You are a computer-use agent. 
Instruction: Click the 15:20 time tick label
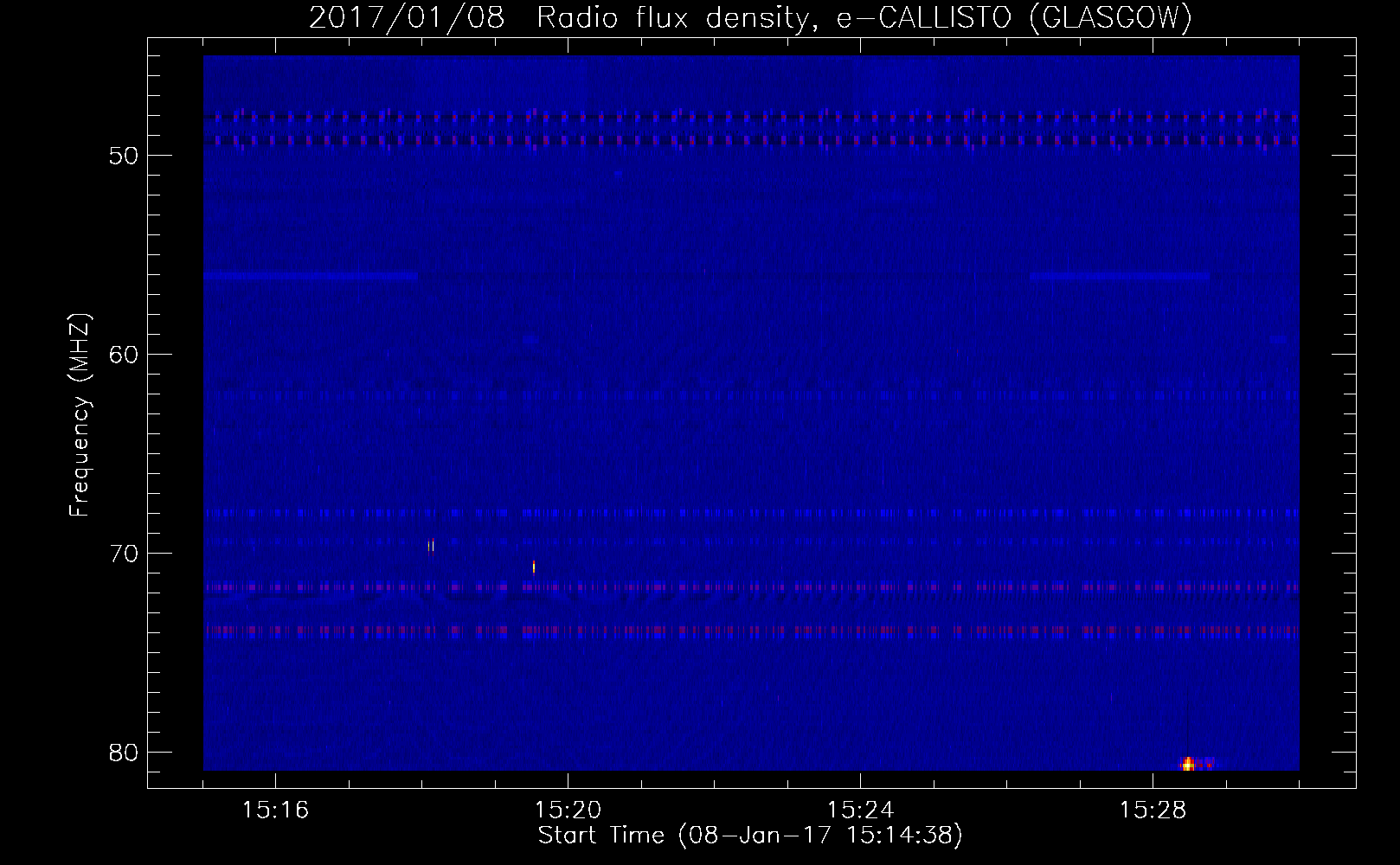tap(568, 811)
